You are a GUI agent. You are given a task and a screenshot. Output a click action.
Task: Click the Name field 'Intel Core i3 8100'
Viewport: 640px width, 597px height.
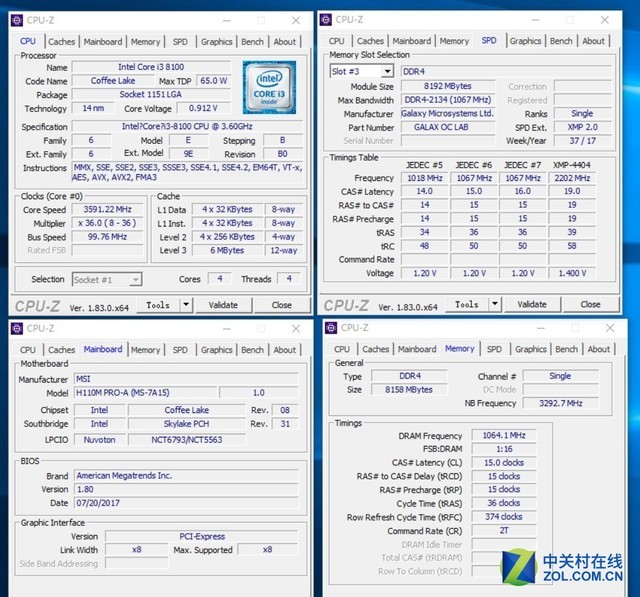[151, 67]
